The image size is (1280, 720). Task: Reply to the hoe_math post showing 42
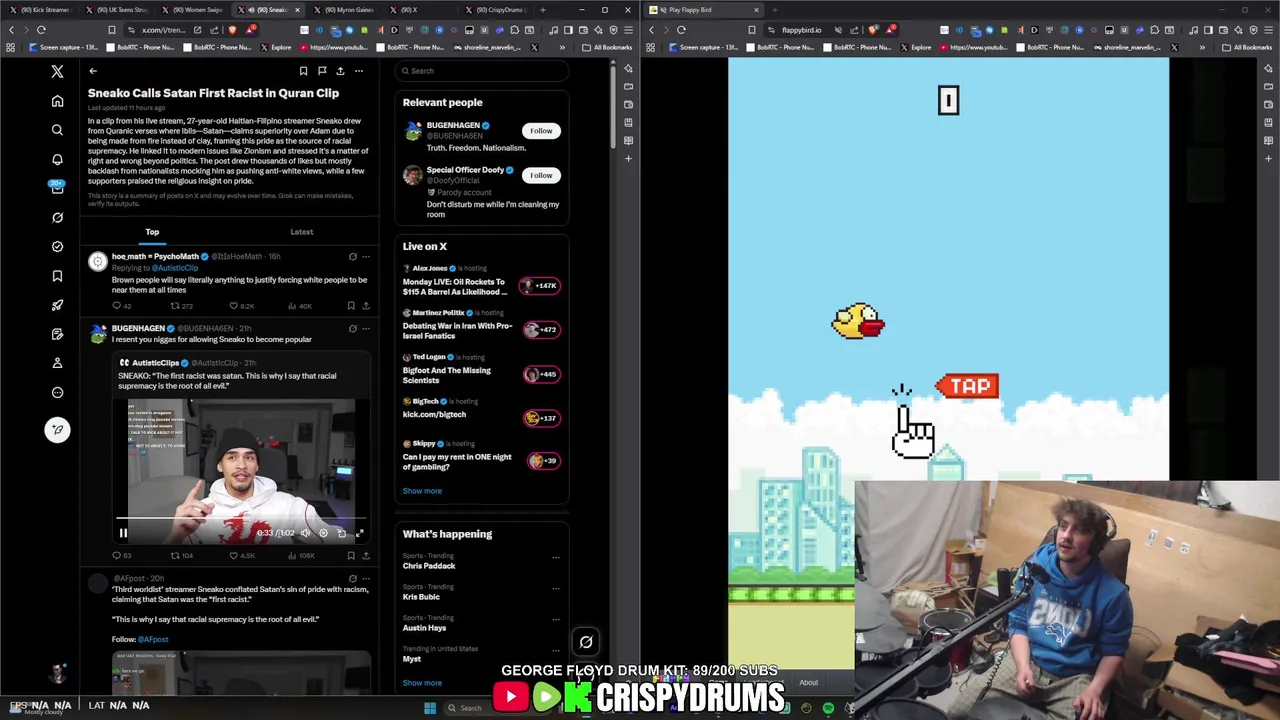[121, 306]
